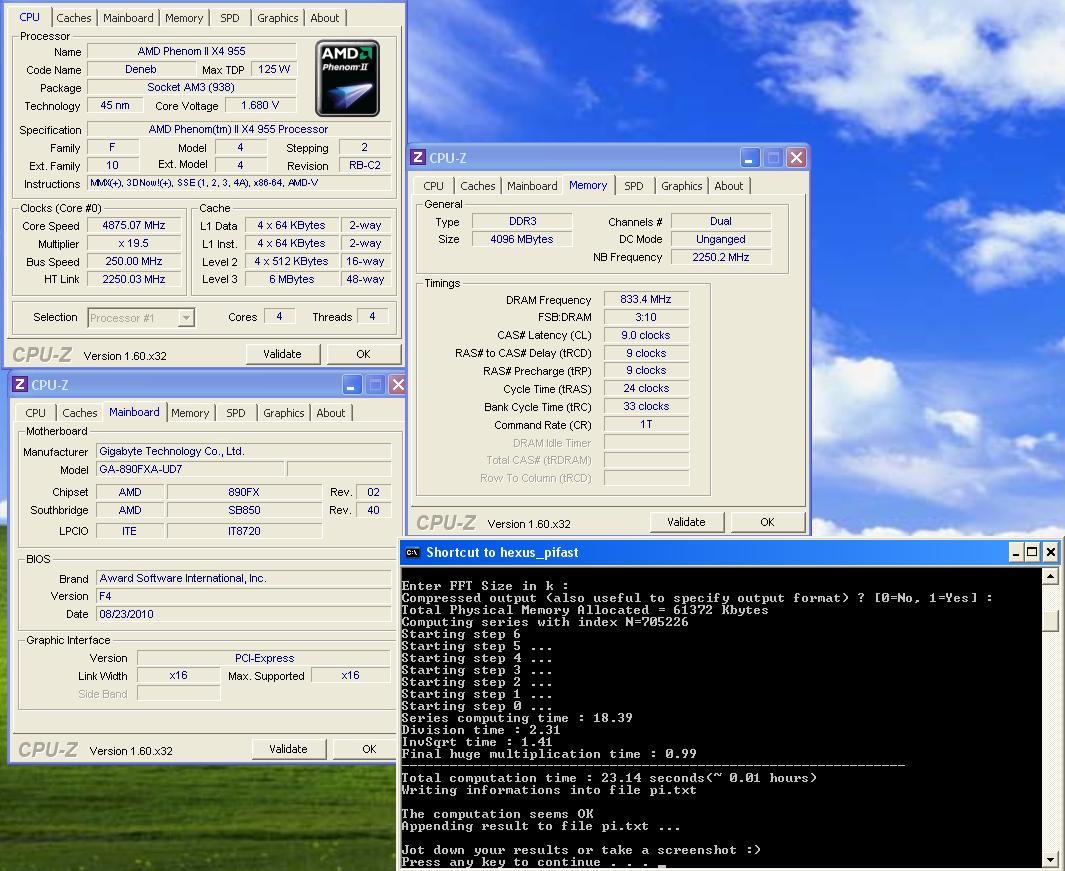The height and width of the screenshot is (871, 1065).
Task: Open About tab in the Mainboard CPU-Z window
Action: pyautogui.click(x=331, y=413)
